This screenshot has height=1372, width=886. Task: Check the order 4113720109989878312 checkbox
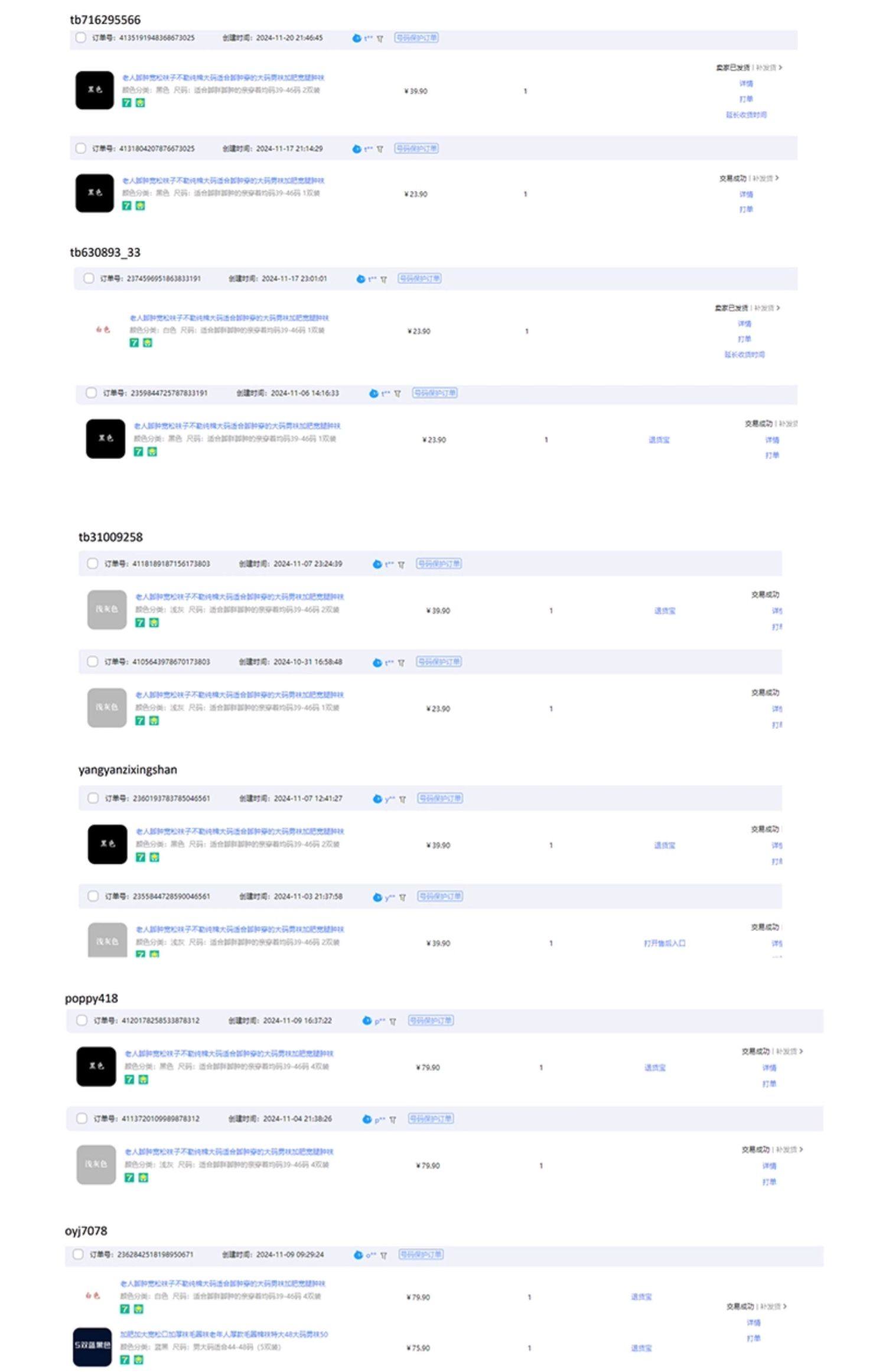pyautogui.click(x=82, y=1119)
